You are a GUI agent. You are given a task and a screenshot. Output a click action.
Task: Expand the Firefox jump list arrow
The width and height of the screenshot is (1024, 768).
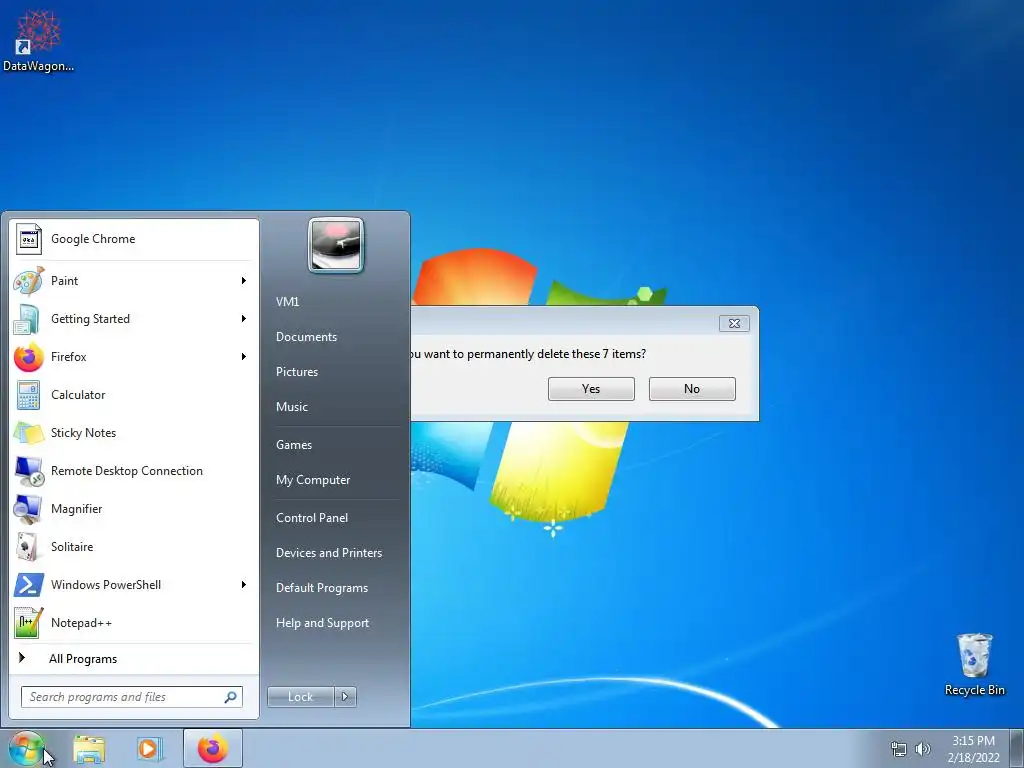click(244, 357)
